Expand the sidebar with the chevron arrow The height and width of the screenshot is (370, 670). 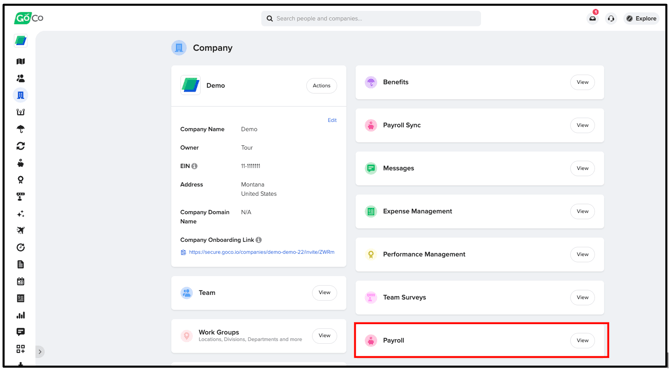tap(40, 352)
